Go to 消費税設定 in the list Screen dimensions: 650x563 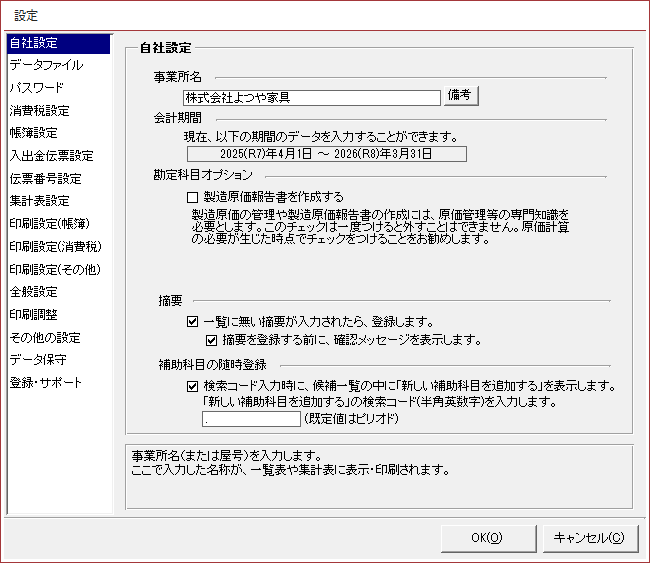40,111
